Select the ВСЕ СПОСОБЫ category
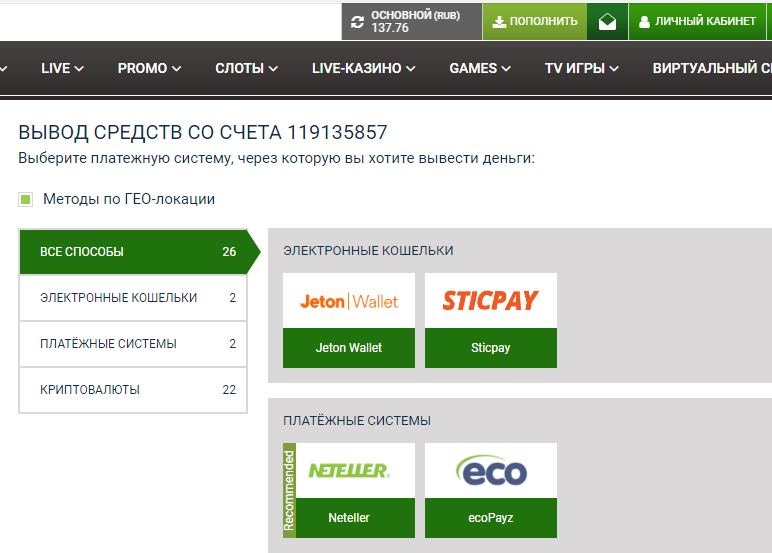This screenshot has height=553, width=772. point(133,252)
